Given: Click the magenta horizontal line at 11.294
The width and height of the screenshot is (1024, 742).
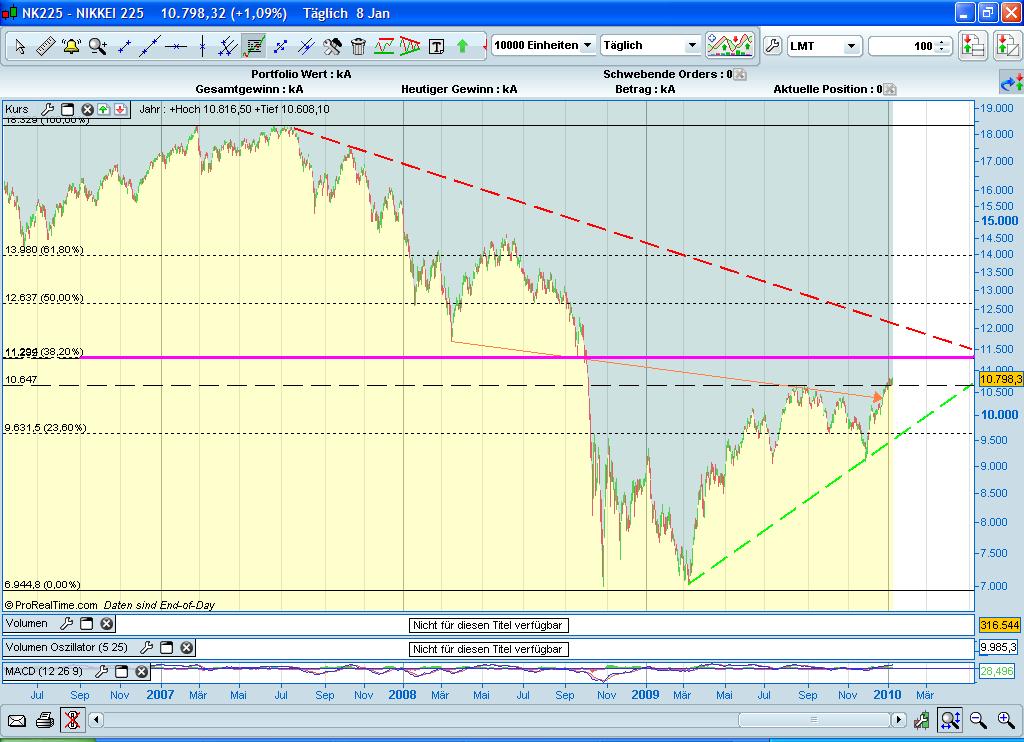Looking at the screenshot, I should [x=526, y=357].
